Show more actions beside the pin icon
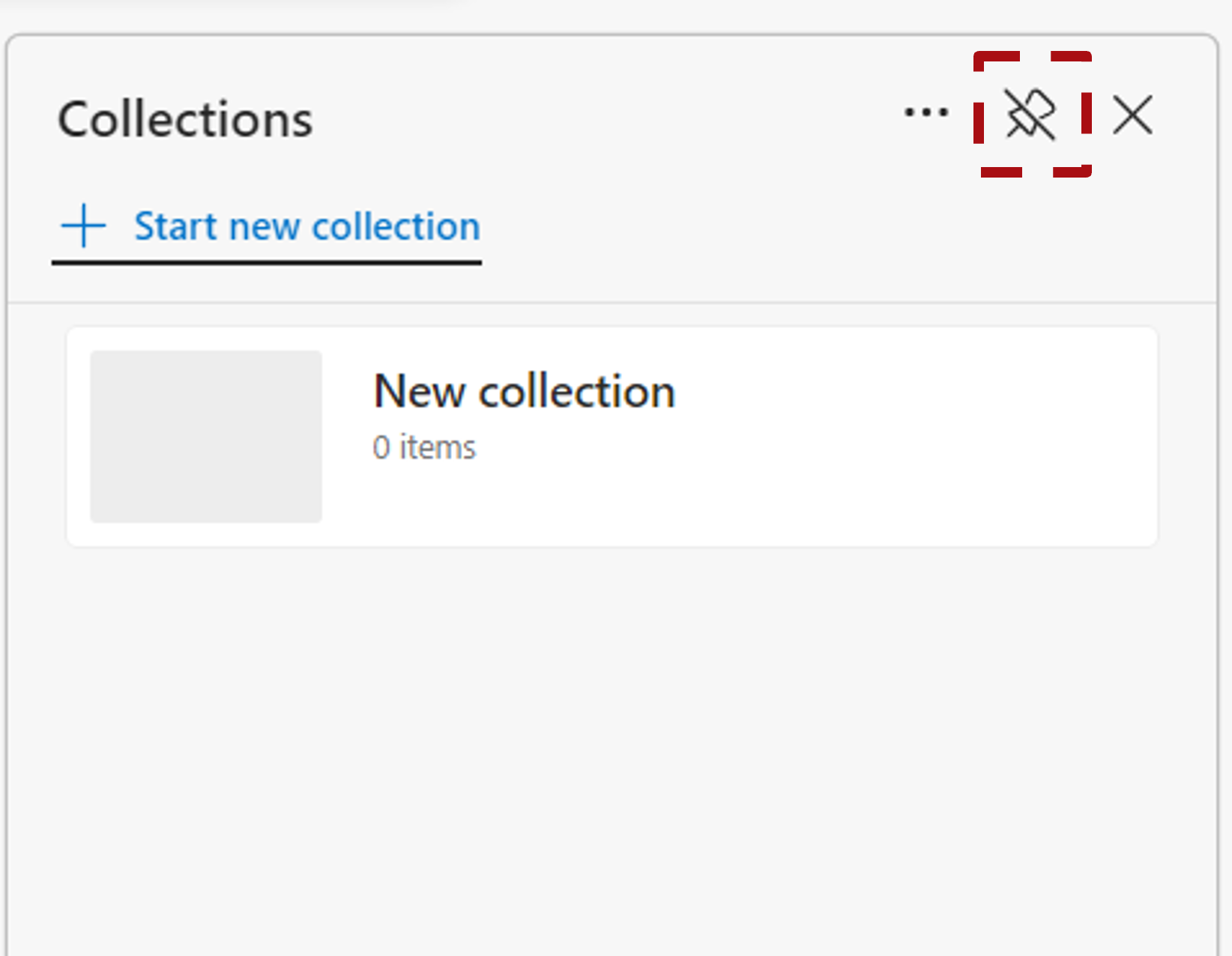Viewport: 1232px width, 956px height. [926, 114]
